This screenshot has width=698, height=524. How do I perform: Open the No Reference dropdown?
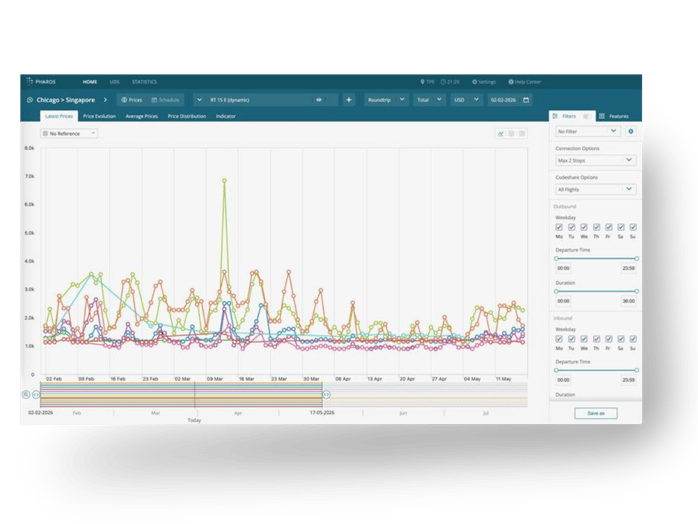pos(69,134)
